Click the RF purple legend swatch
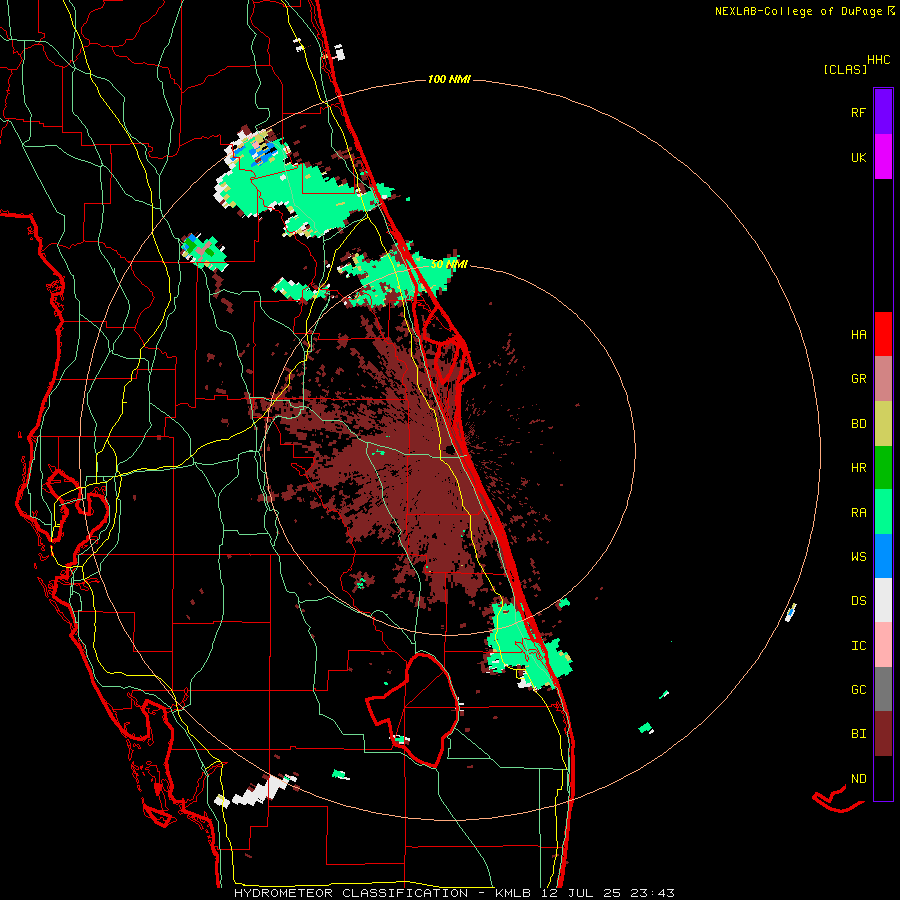This screenshot has height=900, width=900. click(883, 111)
